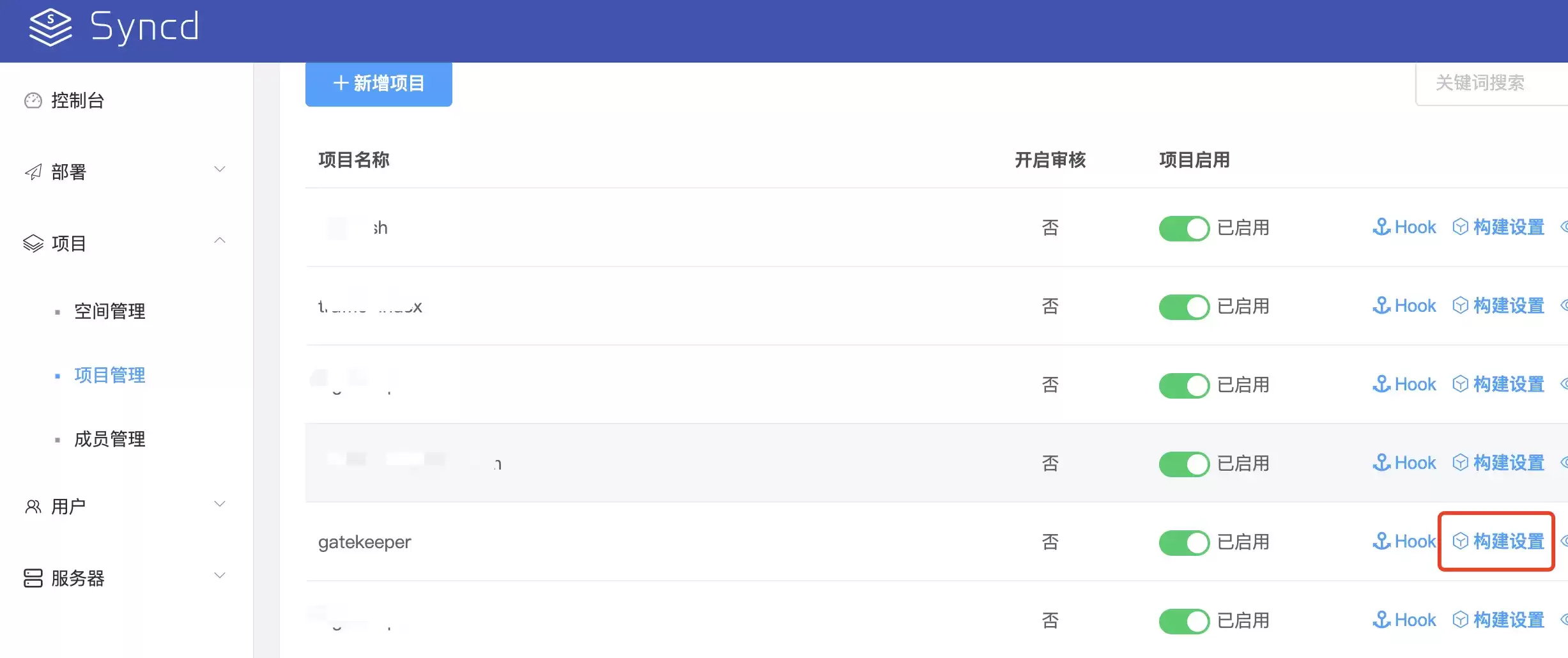1568x658 pixels.
Task: Expand the 用户 menu chevron
Action: pos(220,504)
